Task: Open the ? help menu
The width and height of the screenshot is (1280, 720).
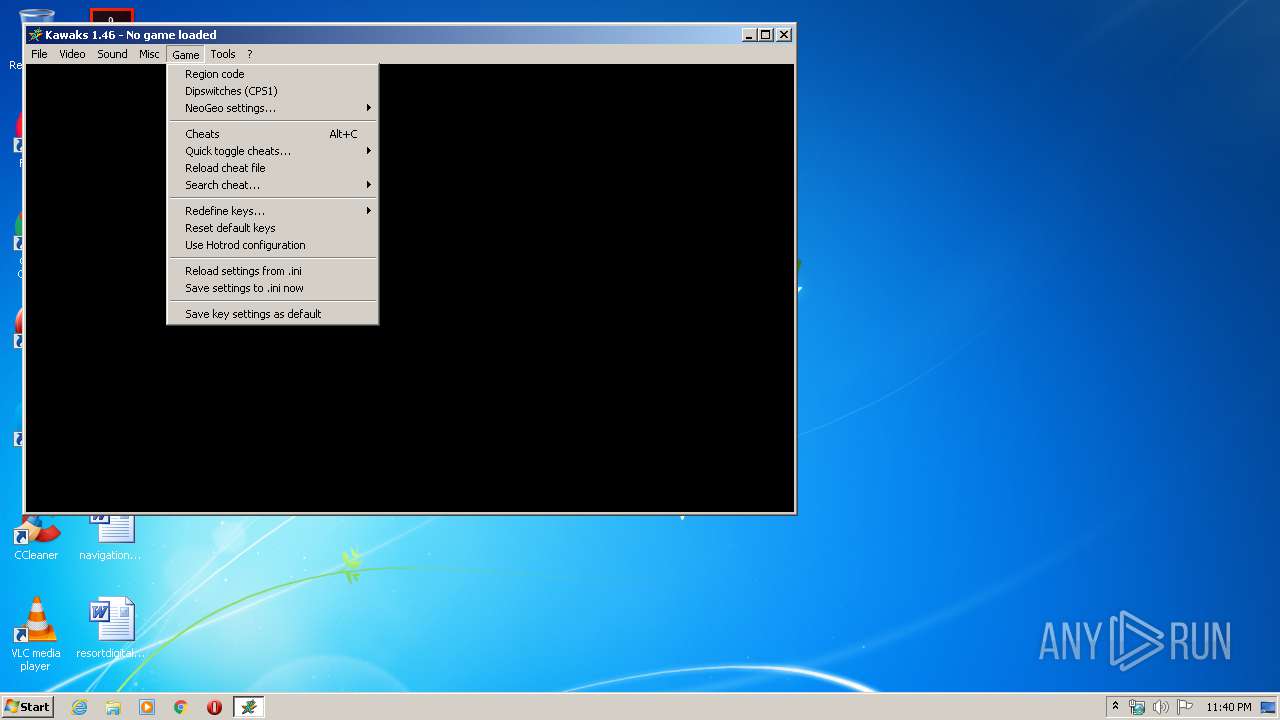Action: (250, 54)
